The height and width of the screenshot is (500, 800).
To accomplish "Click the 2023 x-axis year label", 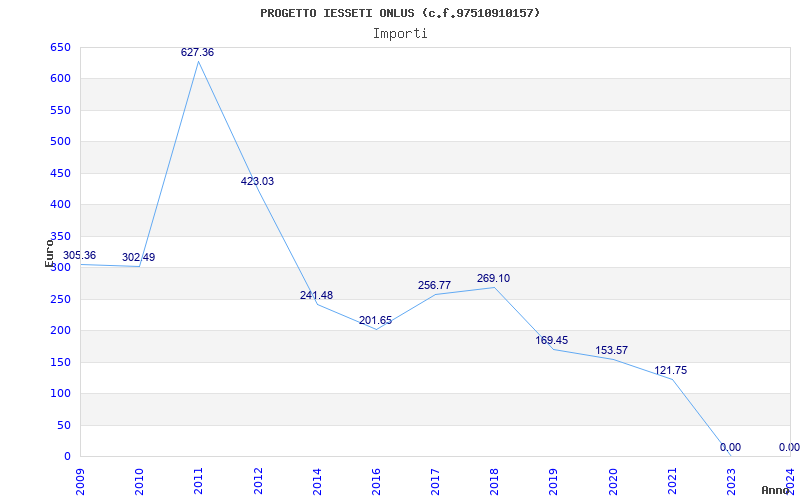I will tap(731, 481).
